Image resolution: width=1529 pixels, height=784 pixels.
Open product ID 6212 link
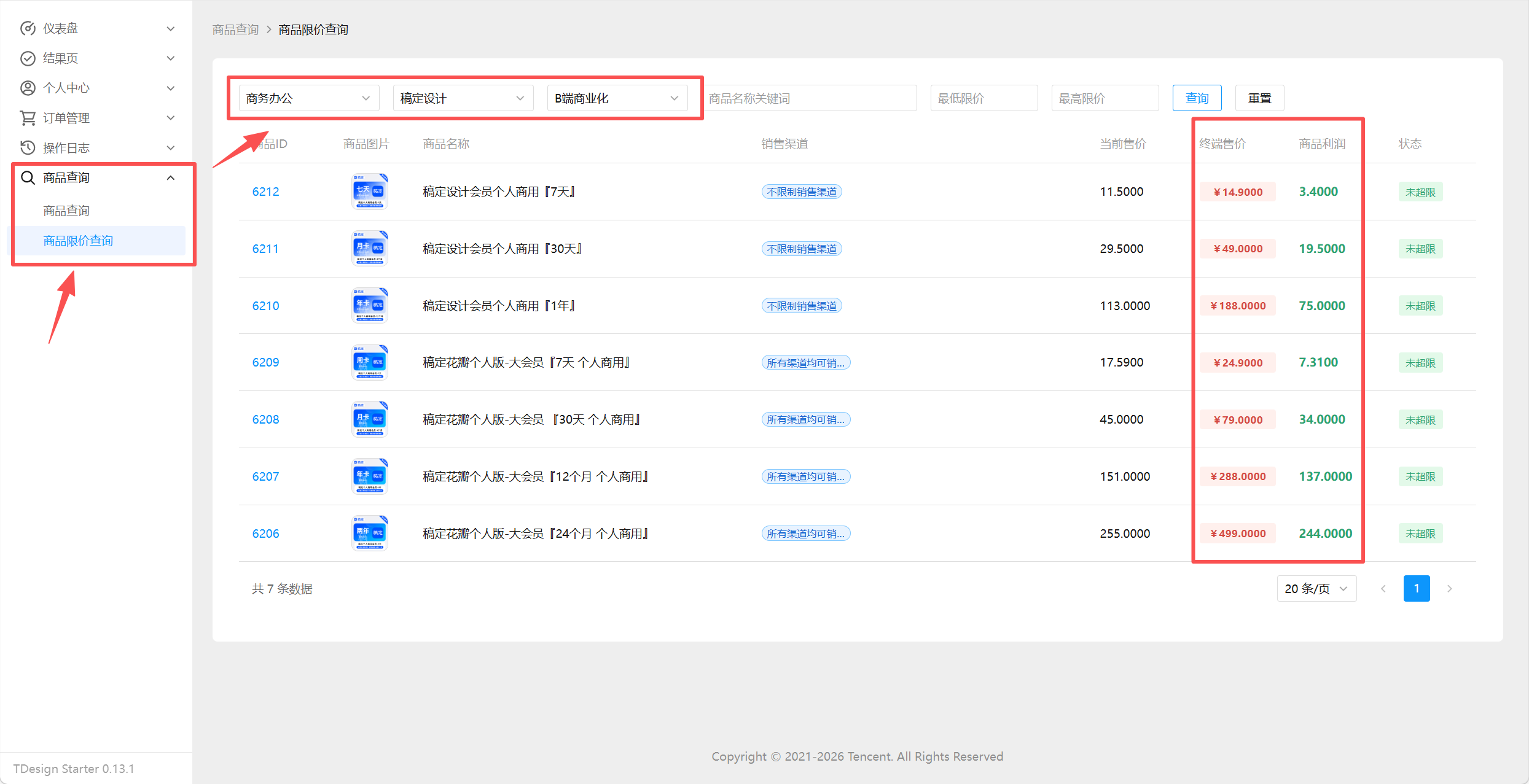tap(265, 192)
